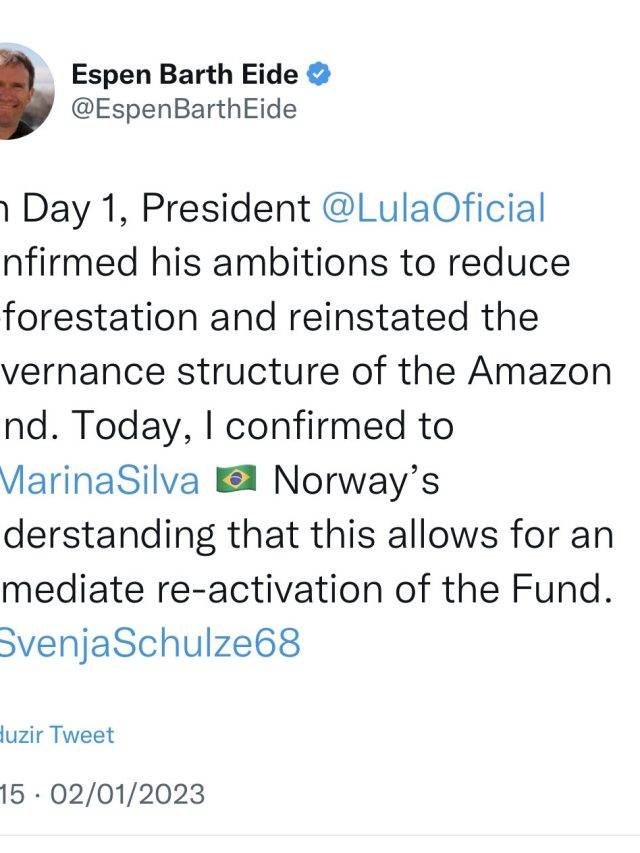Go to the SvenjaSchulze68 mention
The width and height of the screenshot is (640, 853).
150,643
